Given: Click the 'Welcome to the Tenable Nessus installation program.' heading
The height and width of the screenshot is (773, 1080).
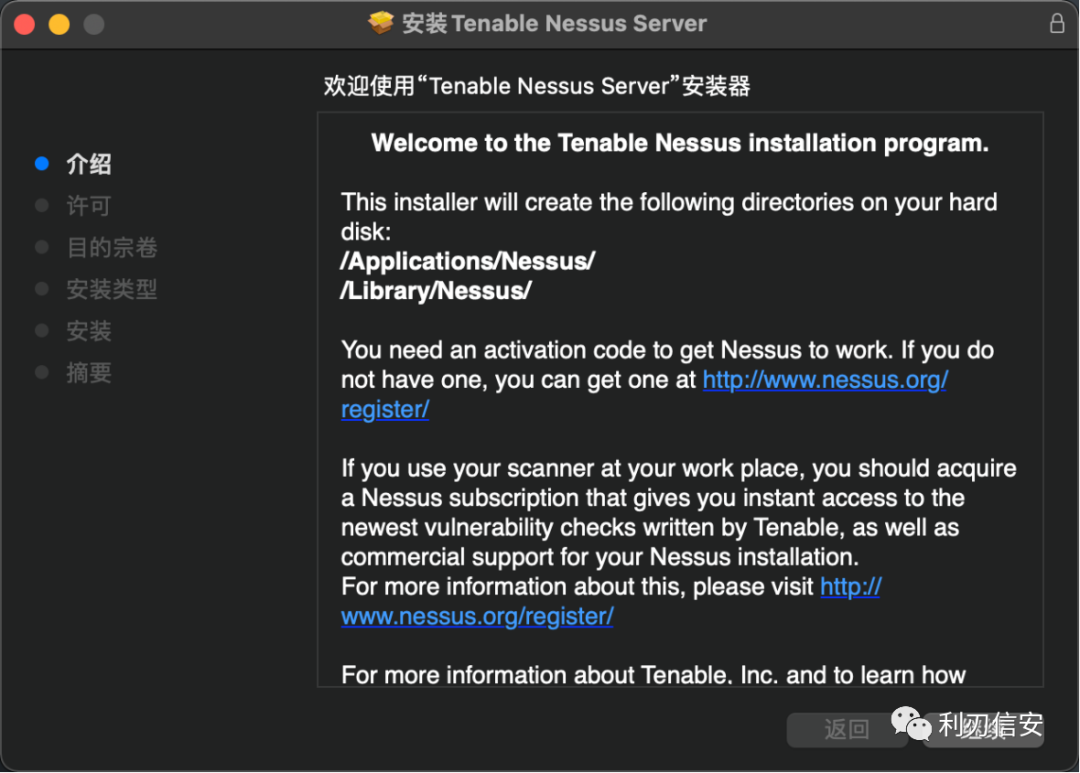Looking at the screenshot, I should point(680,143).
